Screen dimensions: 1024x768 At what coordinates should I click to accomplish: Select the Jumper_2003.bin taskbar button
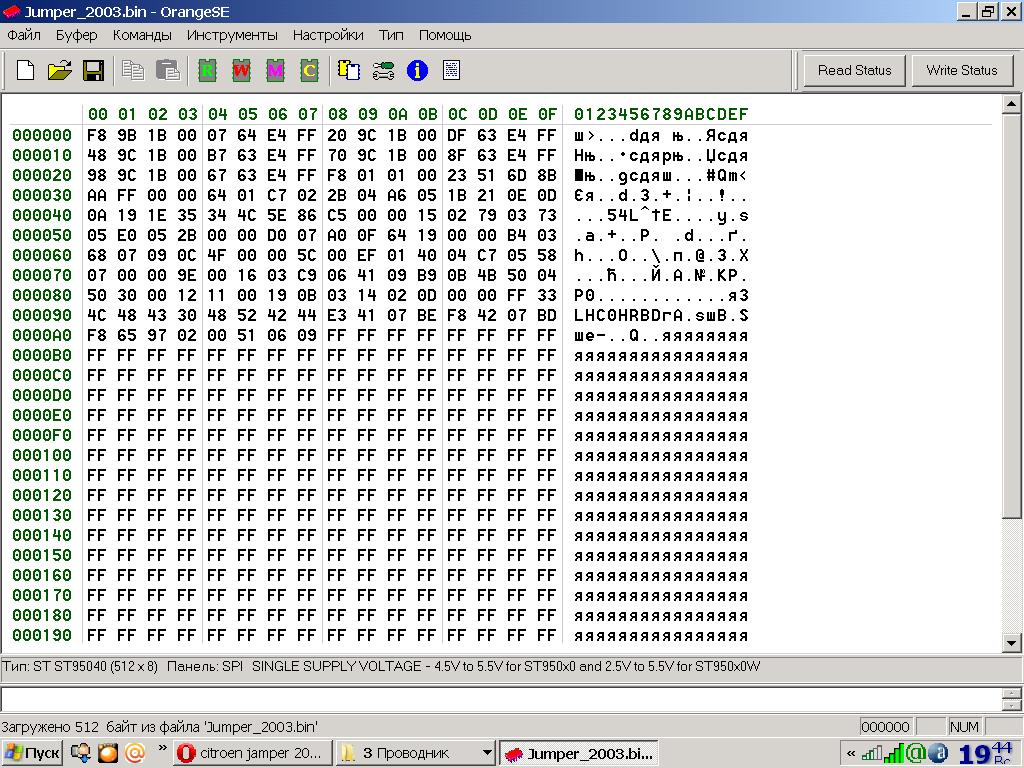pos(579,753)
